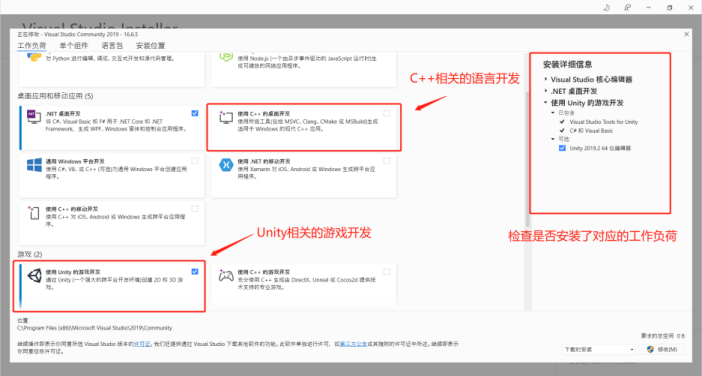The image size is (702, 376).
Task: Click the 通用 Windows 平台开发 Windows logo icon
Action: (x=34, y=164)
